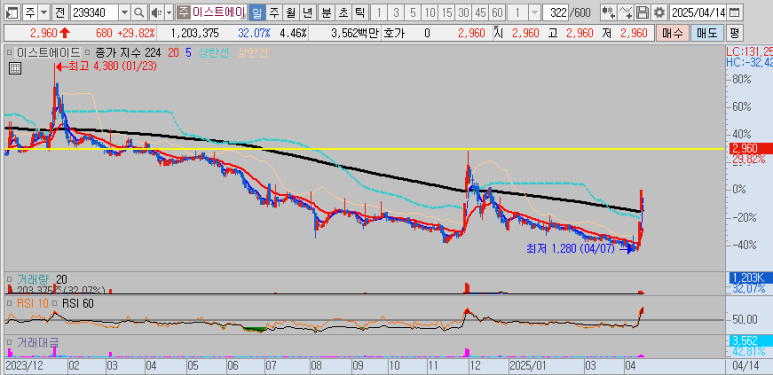Select the 10 interval button
773x375 pixels.
(430, 12)
